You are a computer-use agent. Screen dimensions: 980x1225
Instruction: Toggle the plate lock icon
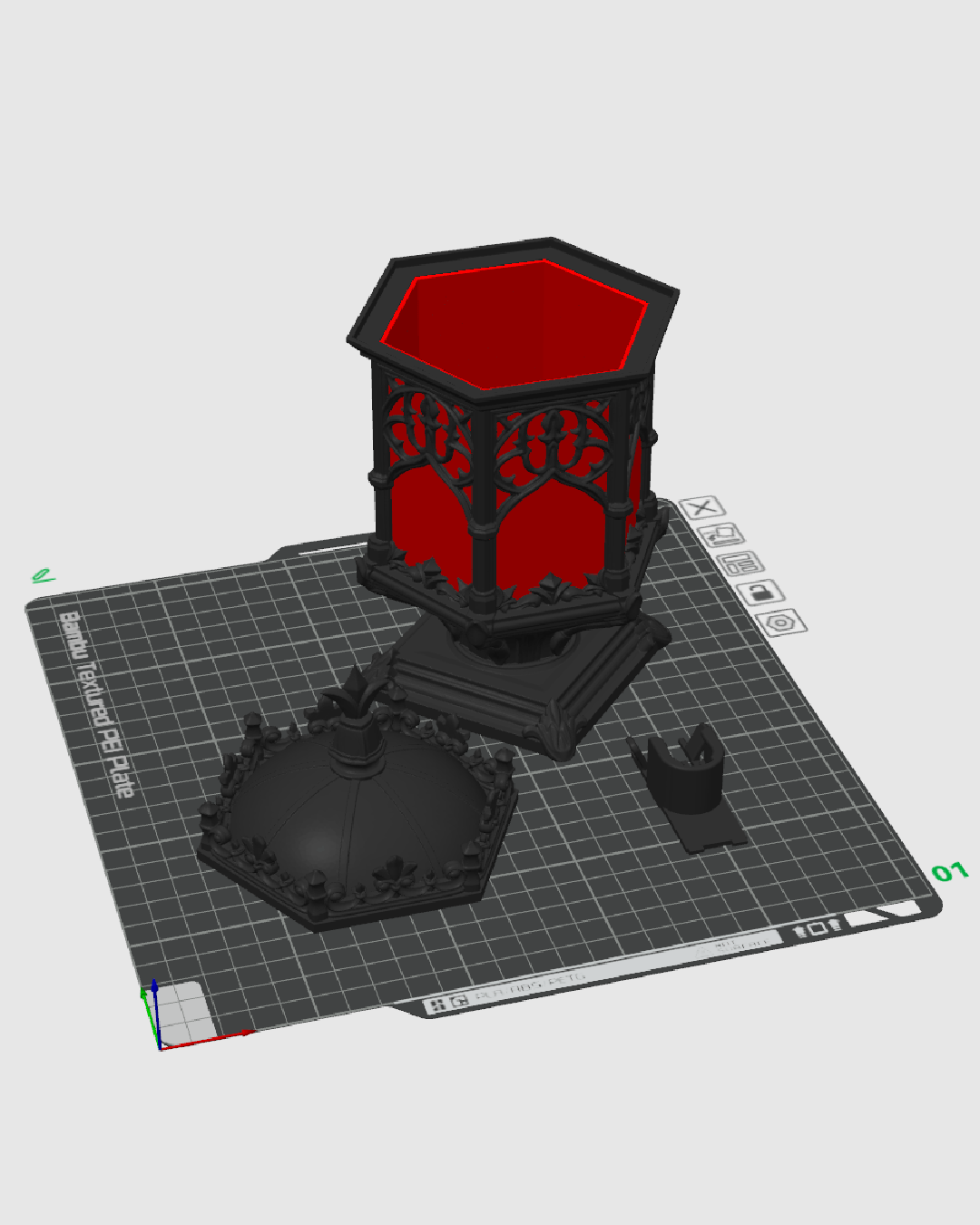[760, 593]
